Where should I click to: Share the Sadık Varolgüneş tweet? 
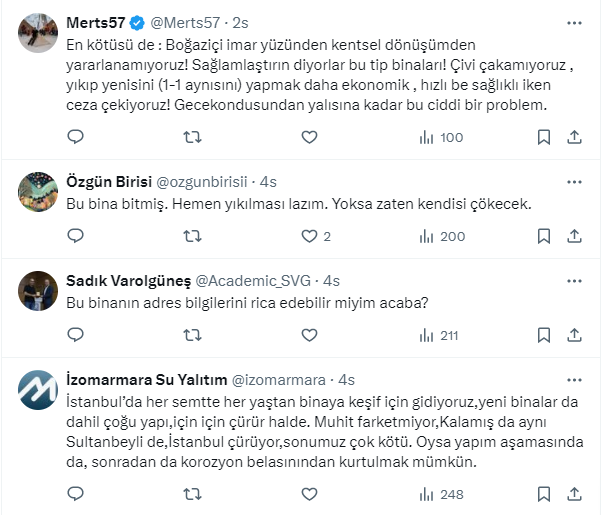574,335
